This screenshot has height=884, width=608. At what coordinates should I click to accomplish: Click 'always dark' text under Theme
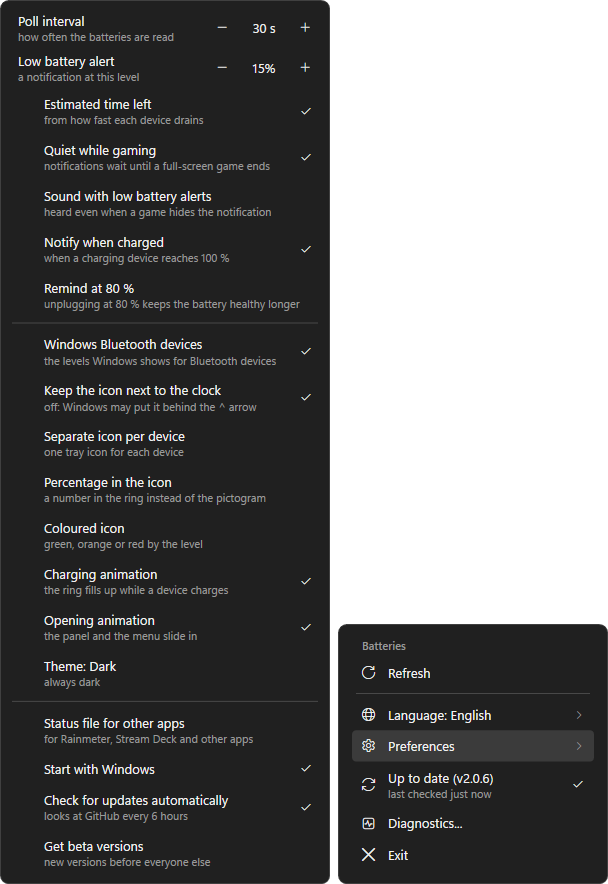point(72,682)
